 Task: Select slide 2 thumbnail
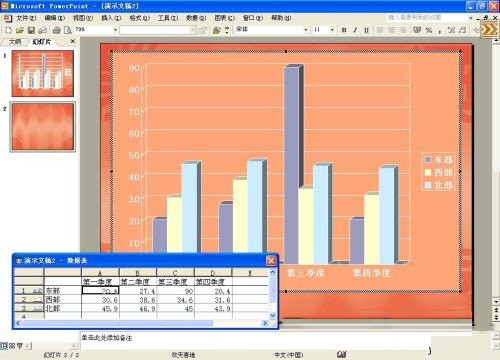pyautogui.click(x=43, y=127)
